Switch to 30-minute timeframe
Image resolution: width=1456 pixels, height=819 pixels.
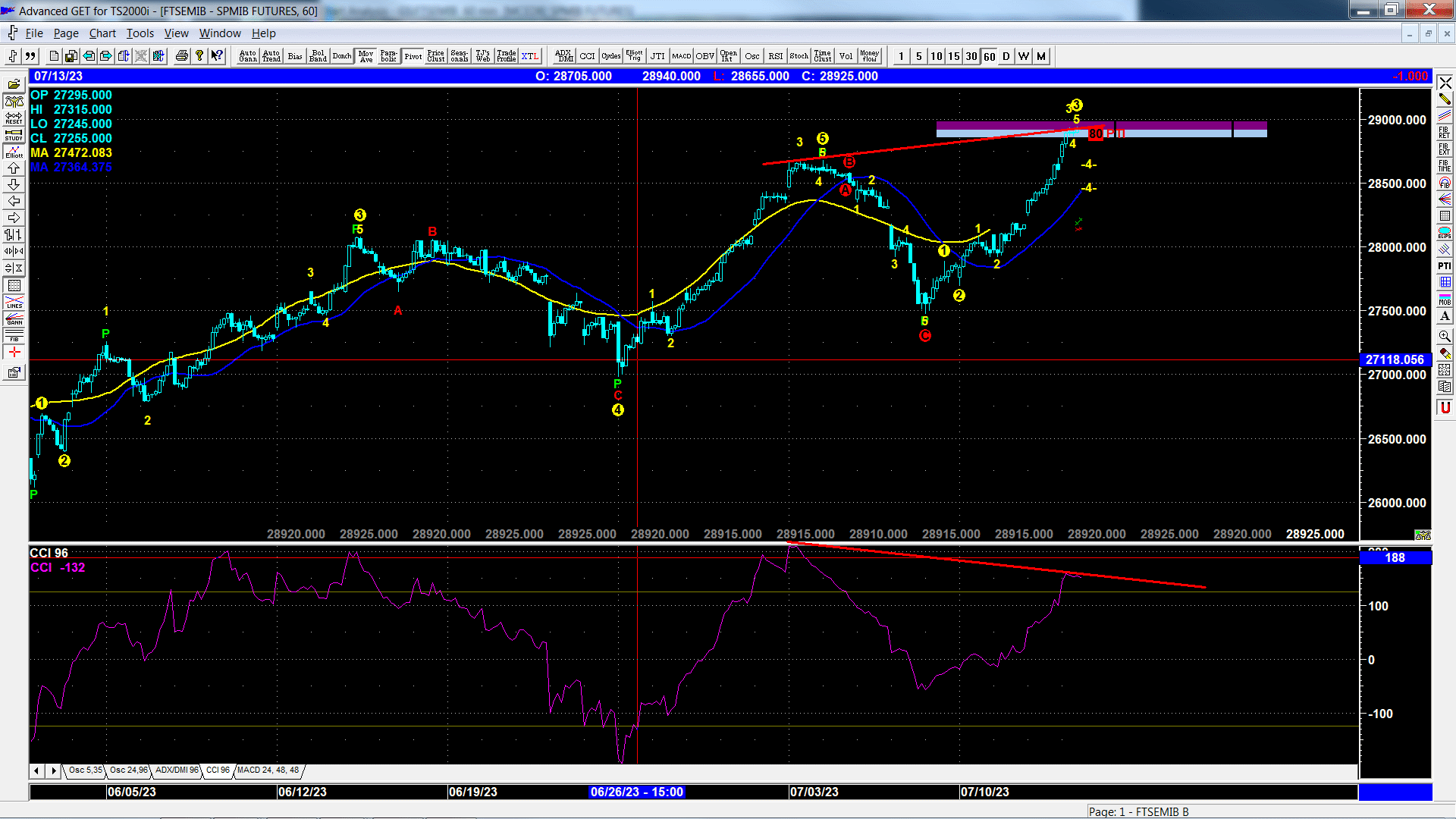971,56
